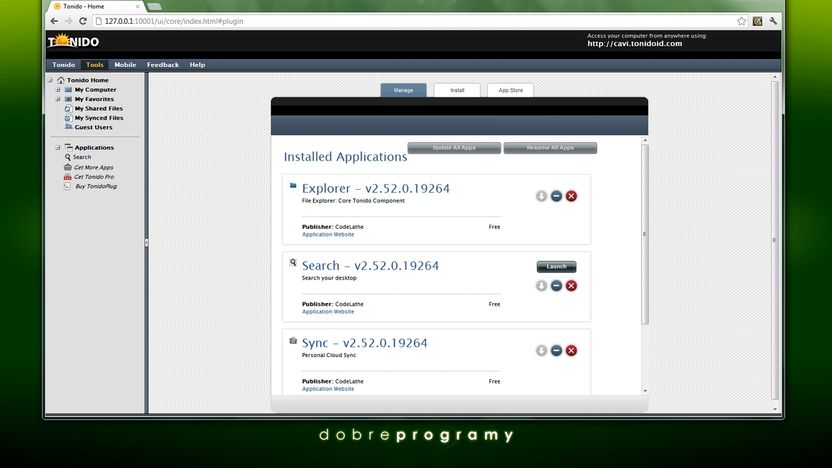This screenshot has width=832, height=468.
Task: Expand the My Favorites tree node
Action: pos(58,99)
